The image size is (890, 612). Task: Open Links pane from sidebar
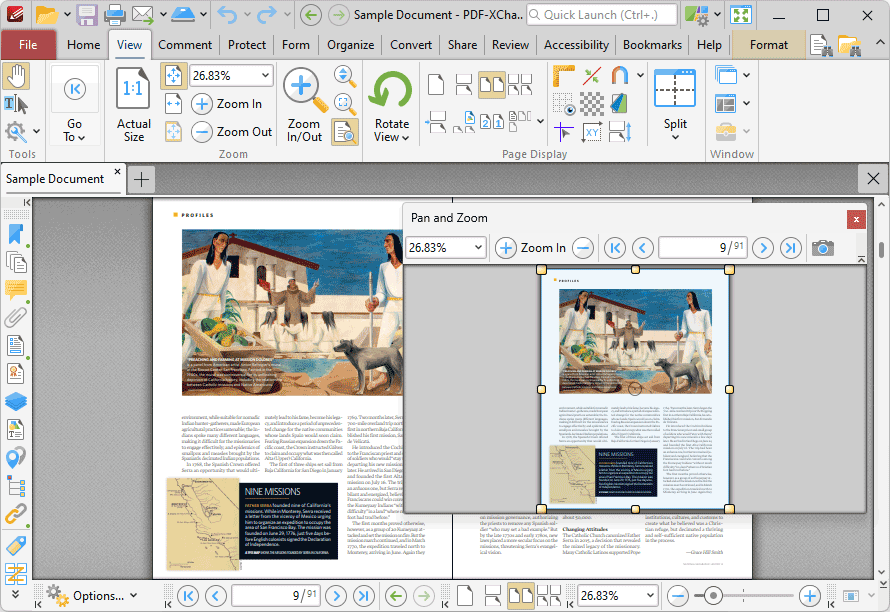(16, 514)
